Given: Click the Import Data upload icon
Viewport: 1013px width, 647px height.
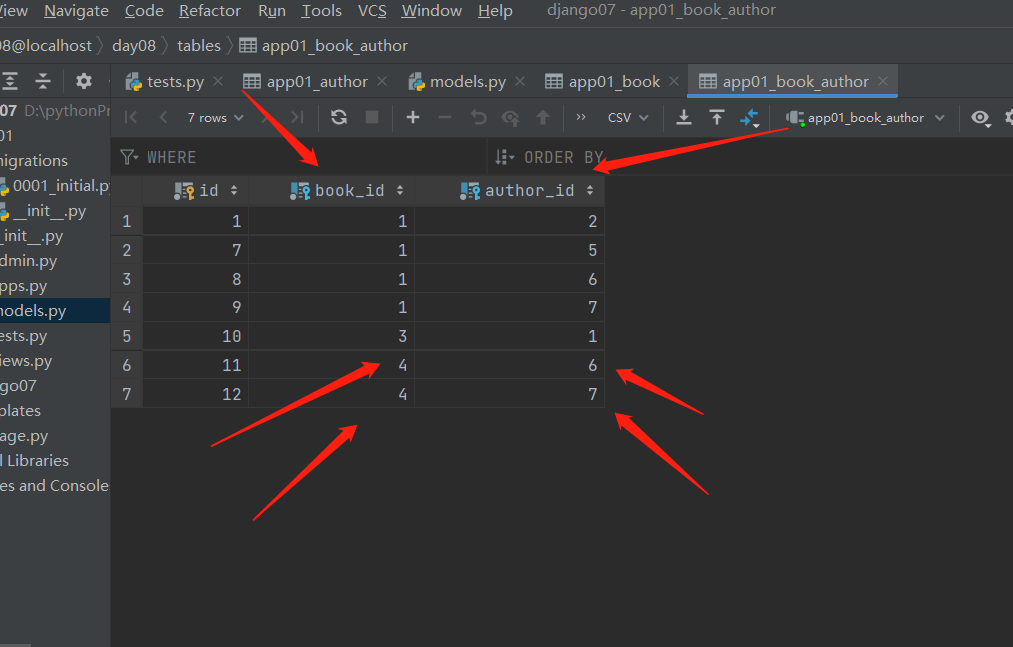Looking at the screenshot, I should (716, 117).
